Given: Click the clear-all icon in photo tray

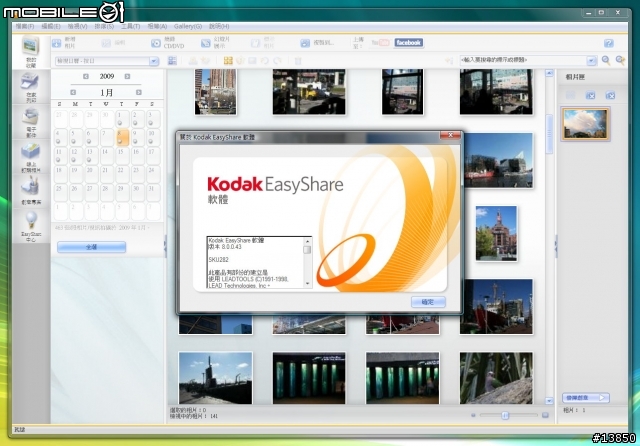Looking at the screenshot, I should [x=610, y=95].
